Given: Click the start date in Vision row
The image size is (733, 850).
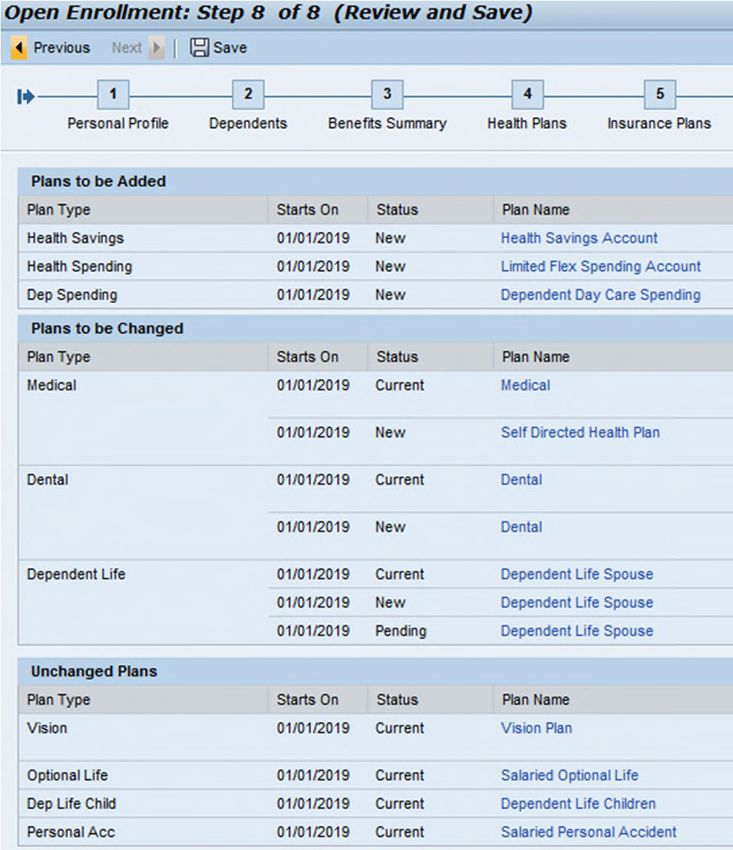Looking at the screenshot, I should 313,728.
